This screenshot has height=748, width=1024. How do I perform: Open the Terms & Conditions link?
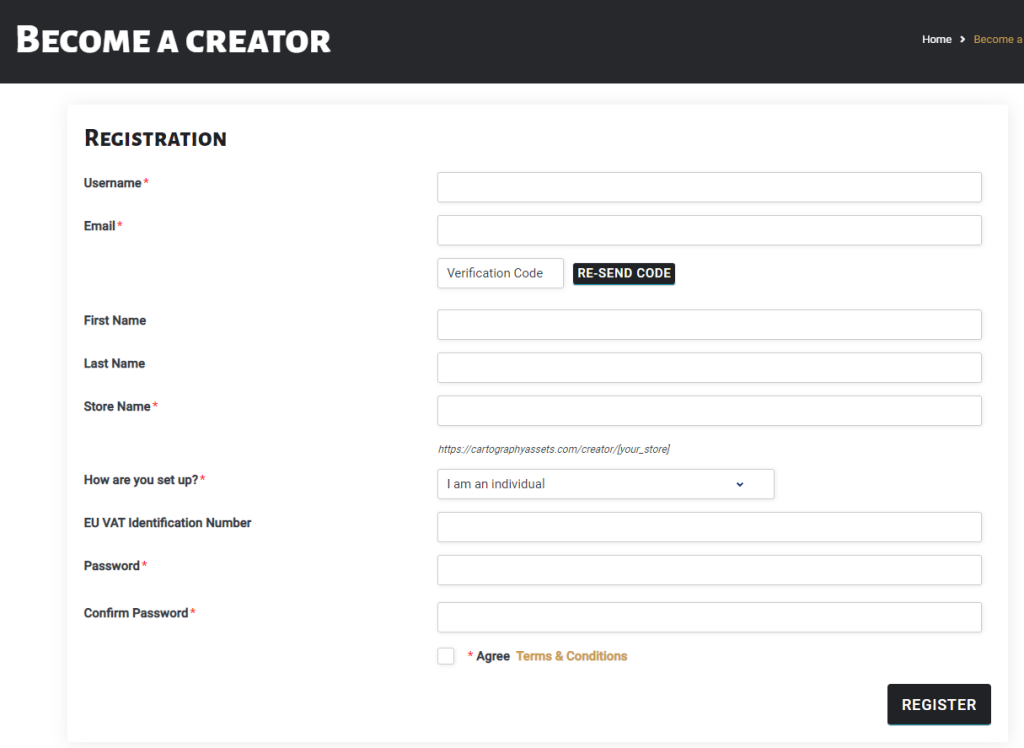tap(571, 656)
